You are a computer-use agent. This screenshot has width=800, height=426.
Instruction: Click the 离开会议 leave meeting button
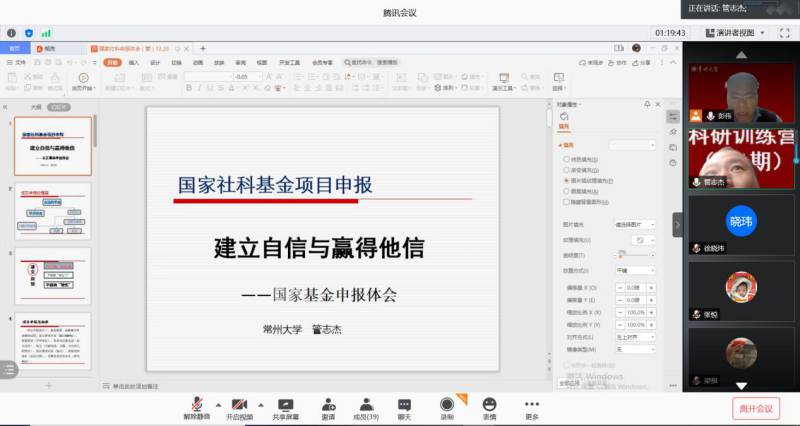coord(755,408)
